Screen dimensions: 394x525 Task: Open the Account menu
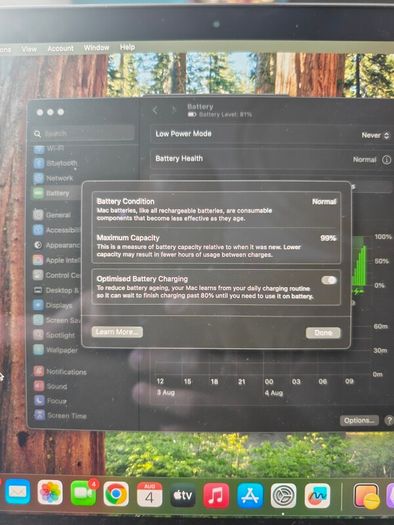pos(60,49)
